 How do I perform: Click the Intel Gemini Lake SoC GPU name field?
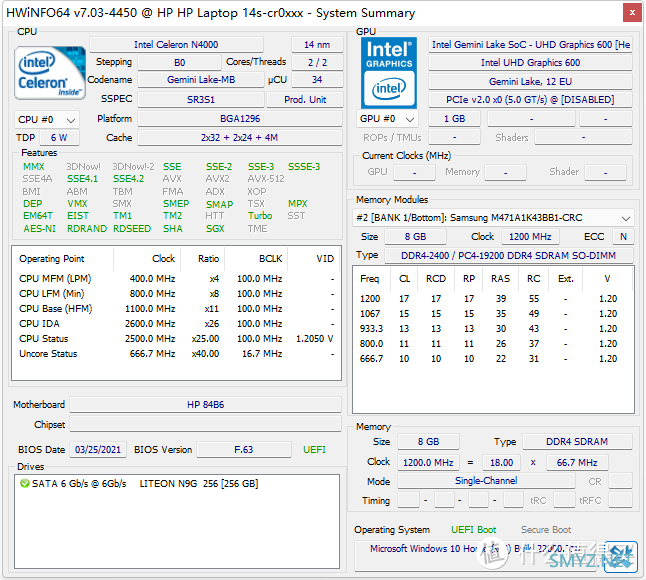point(531,44)
